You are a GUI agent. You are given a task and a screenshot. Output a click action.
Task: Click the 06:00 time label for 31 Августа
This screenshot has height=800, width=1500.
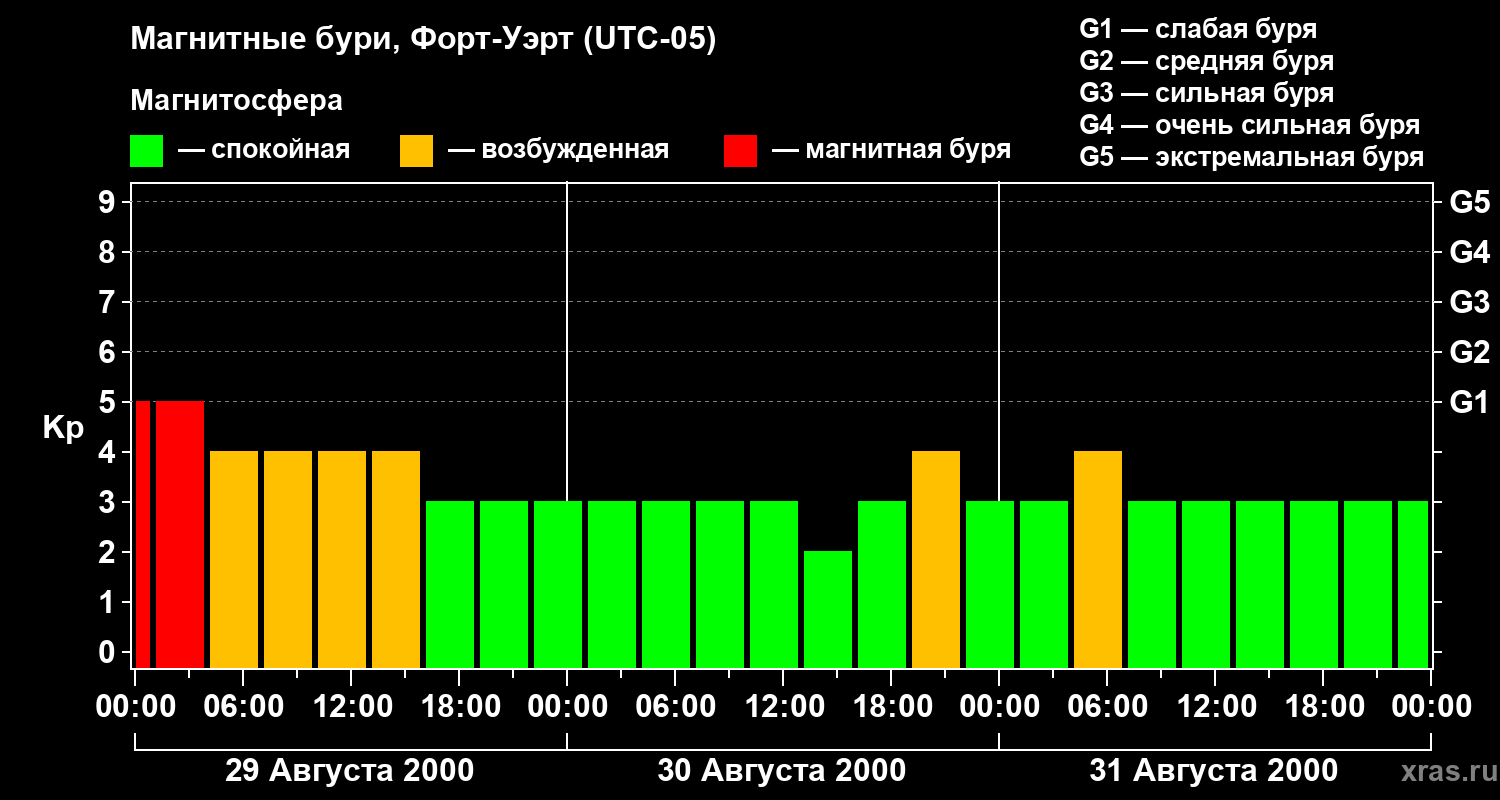1106,707
